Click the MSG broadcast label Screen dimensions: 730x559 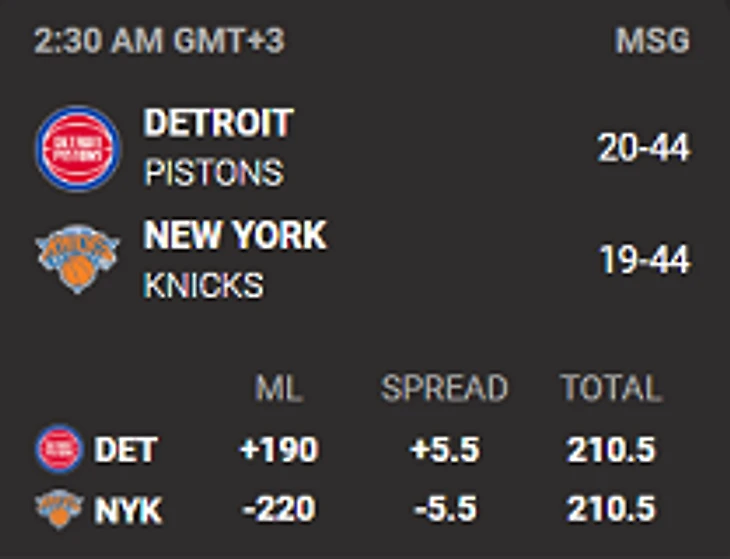point(652,41)
